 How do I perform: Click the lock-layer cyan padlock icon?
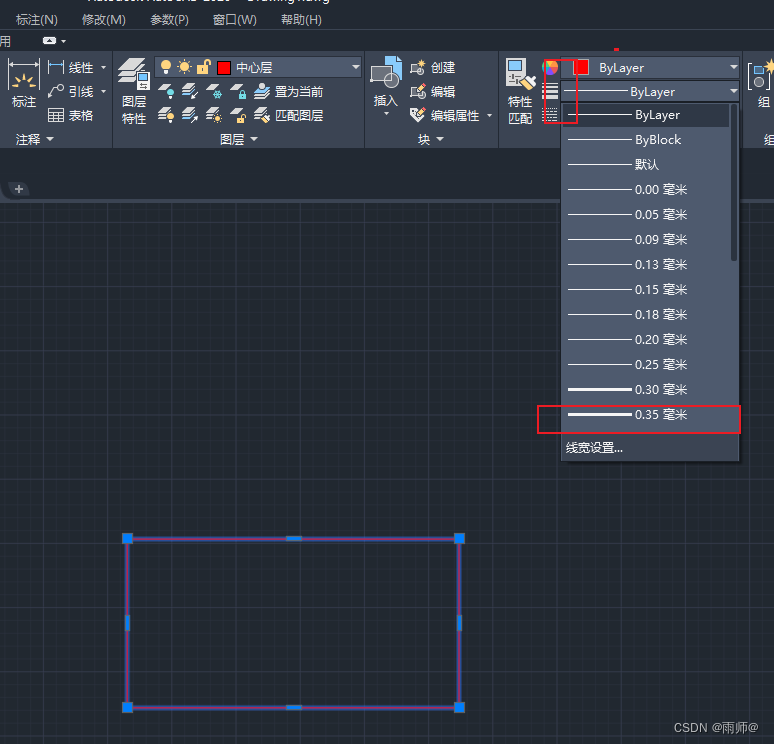coord(238,91)
